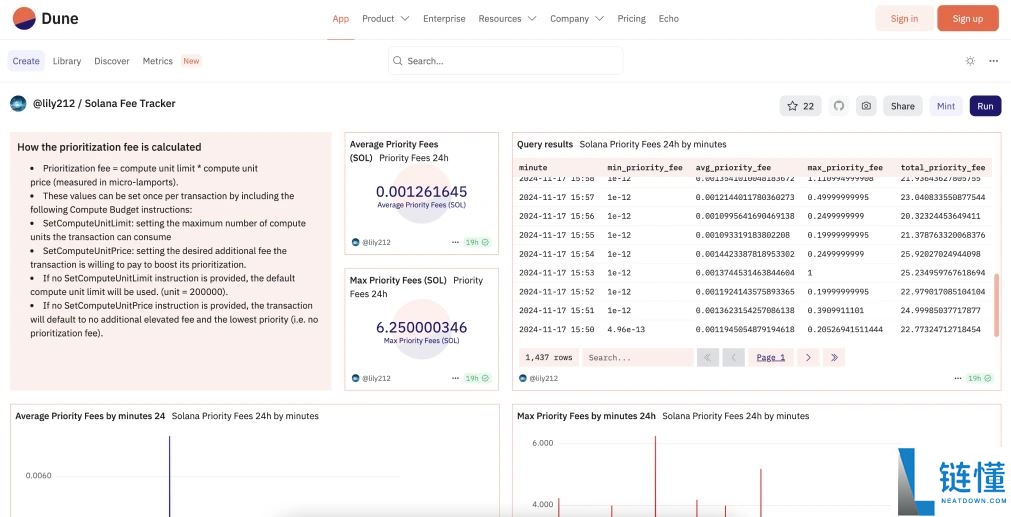Open the three-dot more menu in navigation bar
This screenshot has height=517, width=1011.
pyautogui.click(x=993, y=61)
